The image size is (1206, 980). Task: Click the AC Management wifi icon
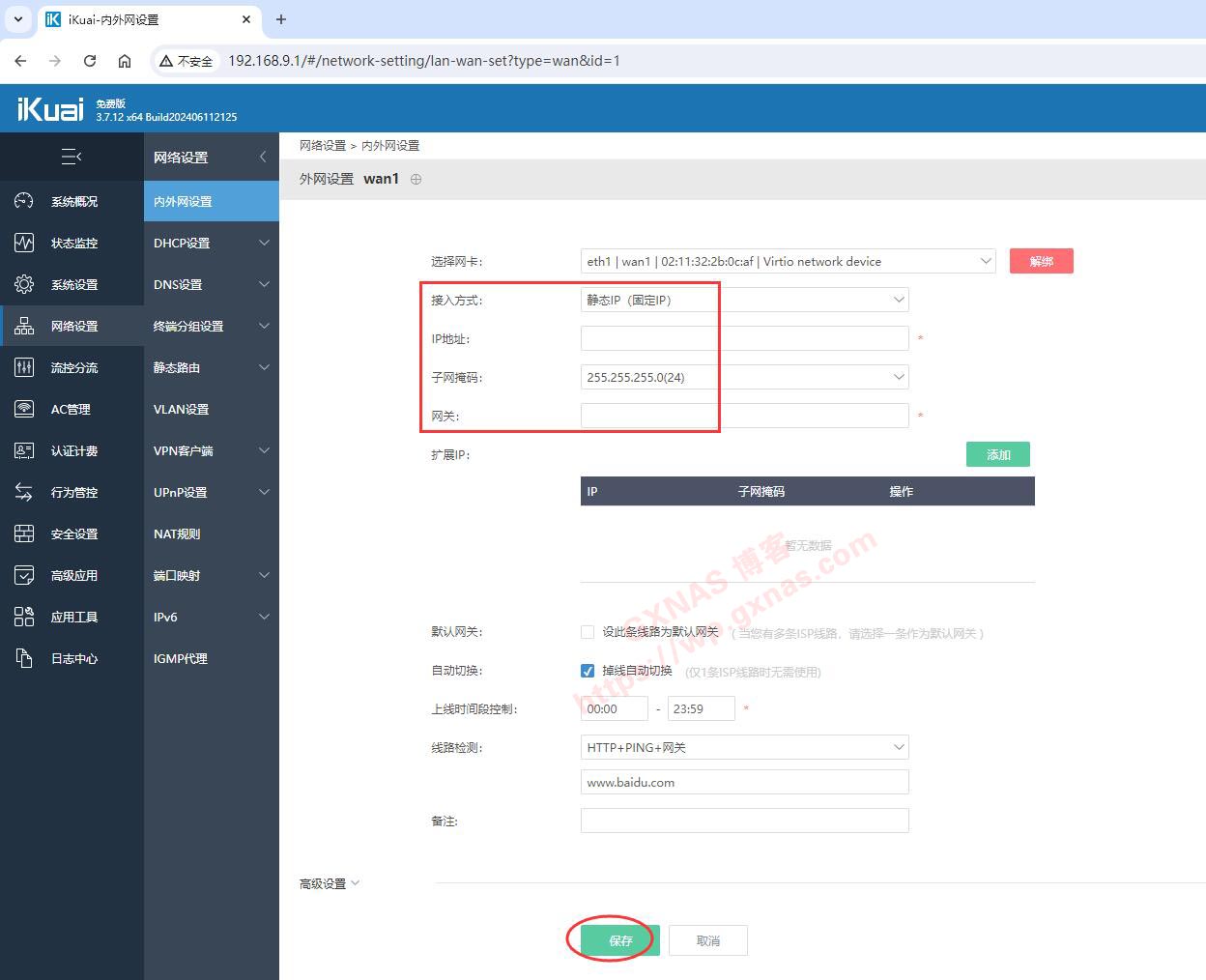point(24,409)
